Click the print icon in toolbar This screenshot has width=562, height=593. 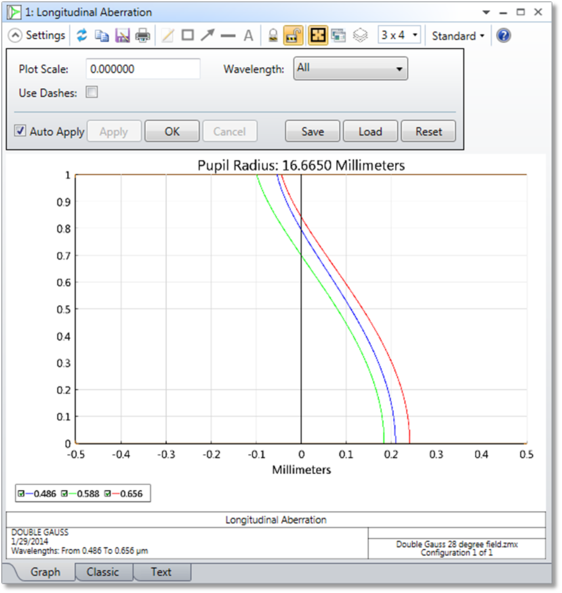coord(143,36)
